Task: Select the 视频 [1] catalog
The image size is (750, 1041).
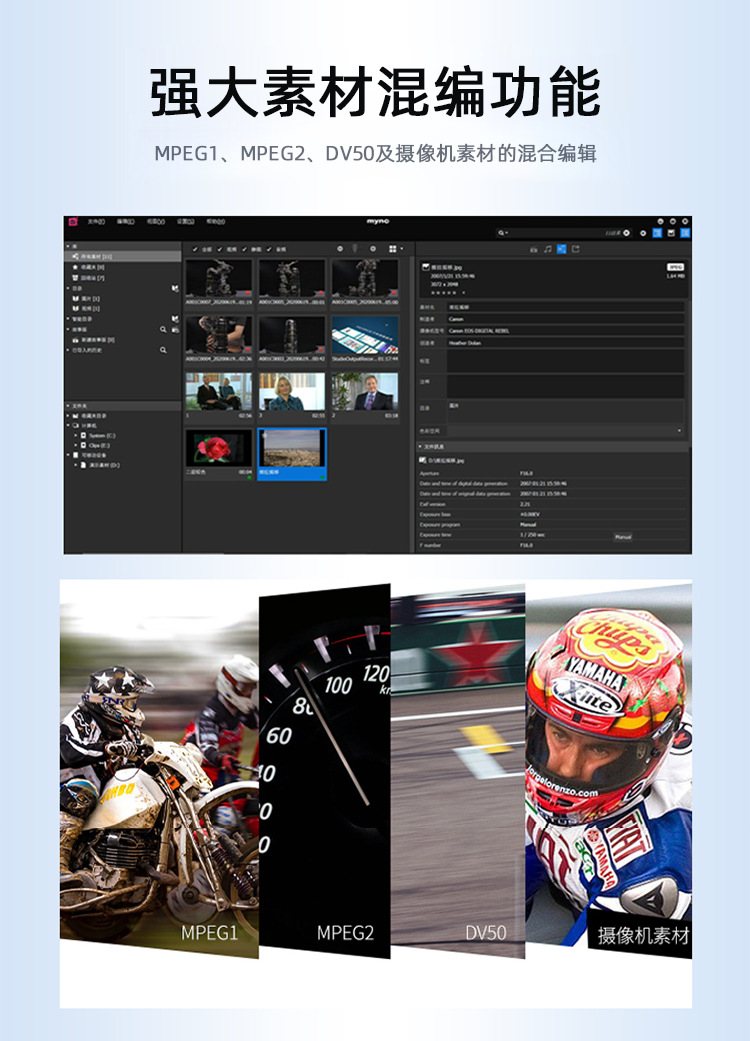Action: pos(86,309)
